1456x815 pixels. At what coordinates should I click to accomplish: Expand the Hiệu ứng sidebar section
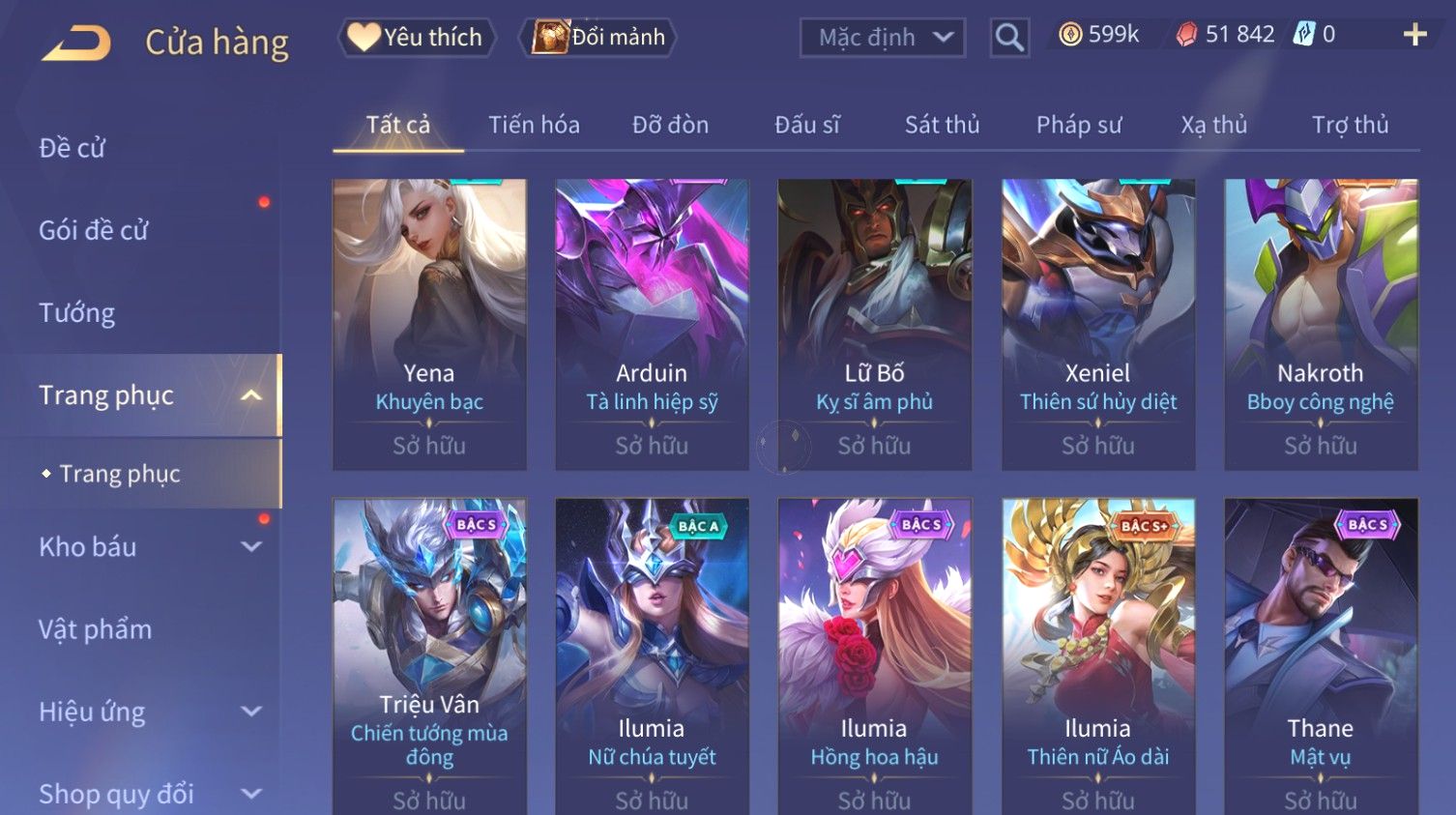click(251, 712)
